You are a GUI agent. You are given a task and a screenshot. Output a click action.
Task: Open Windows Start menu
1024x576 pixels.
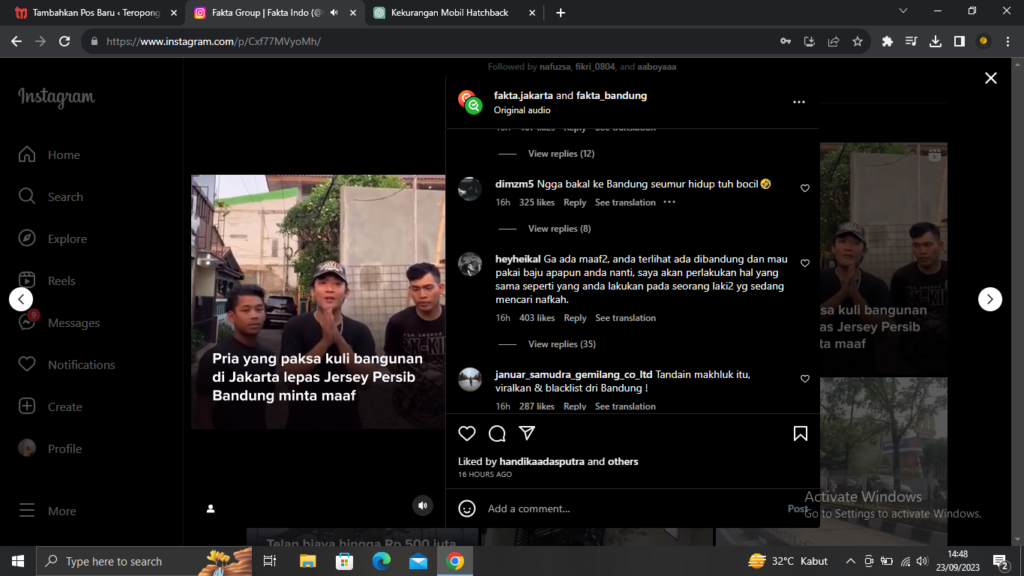18,561
